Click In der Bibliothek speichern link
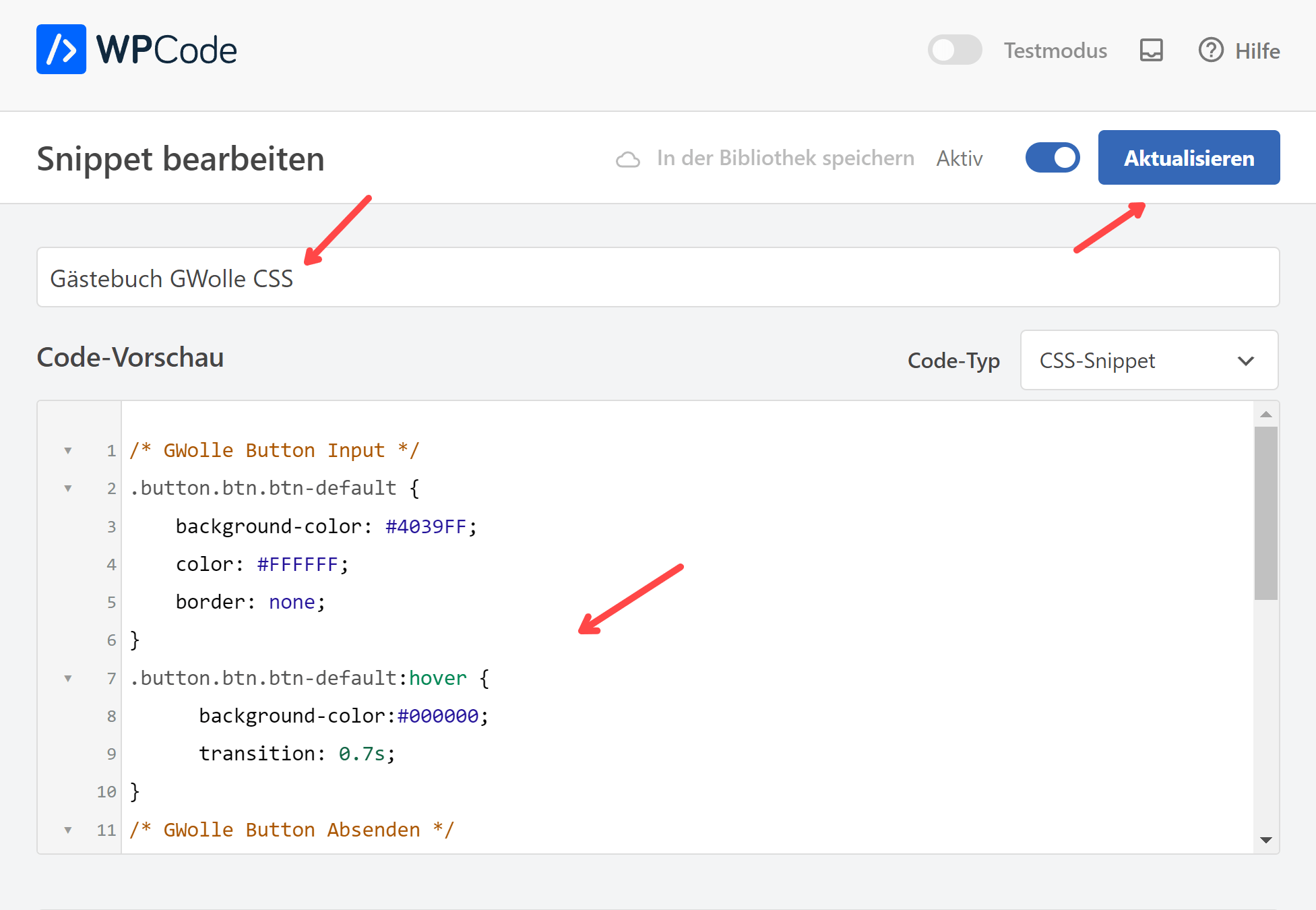1316x910 pixels. 785,158
